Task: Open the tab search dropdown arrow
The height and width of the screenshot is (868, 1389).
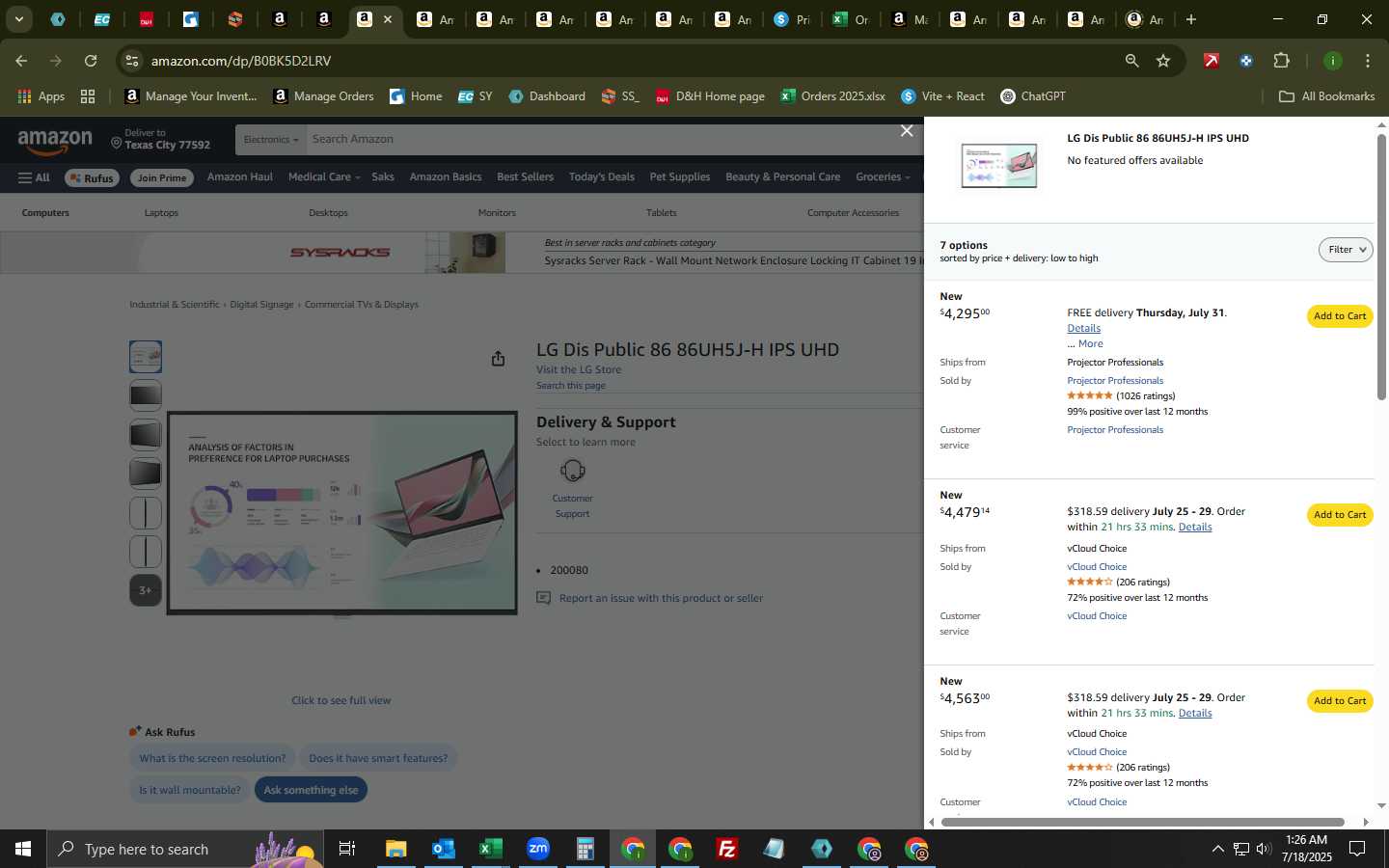Action: pyautogui.click(x=18, y=19)
